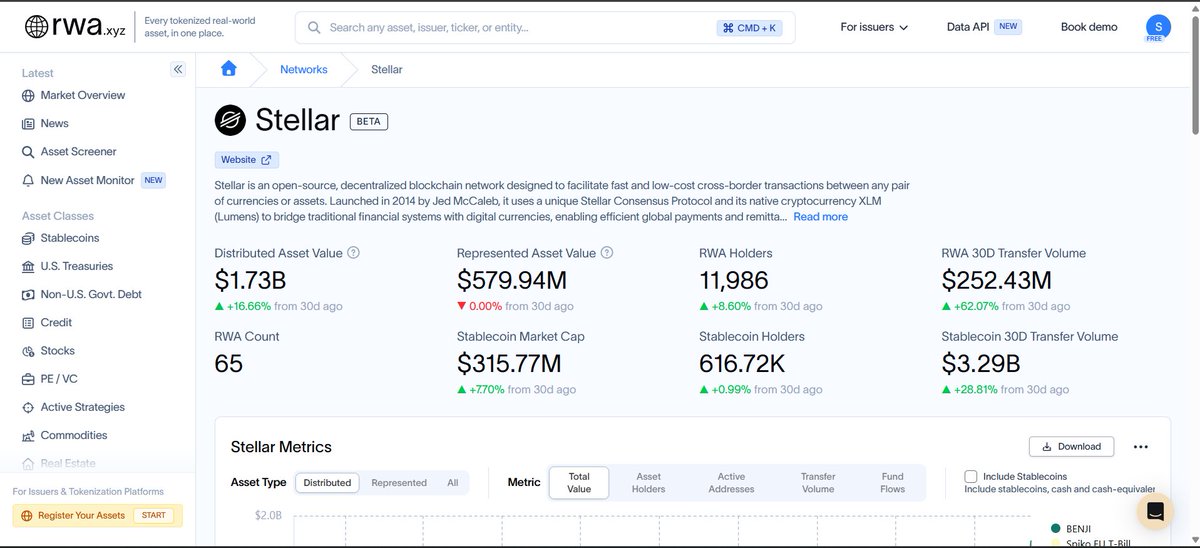Click the New Asset Monitor bell icon
Image resolution: width=1200 pixels, height=548 pixels.
pos(28,181)
